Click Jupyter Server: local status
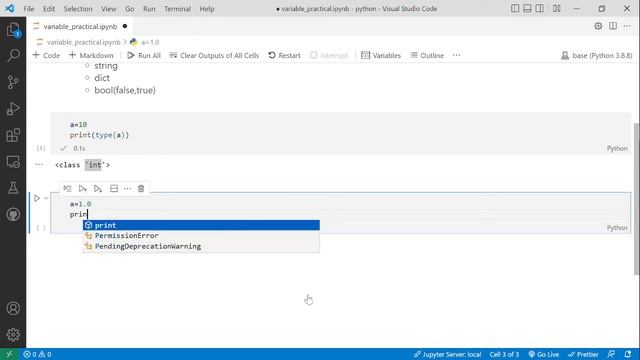 pyautogui.click(x=447, y=354)
